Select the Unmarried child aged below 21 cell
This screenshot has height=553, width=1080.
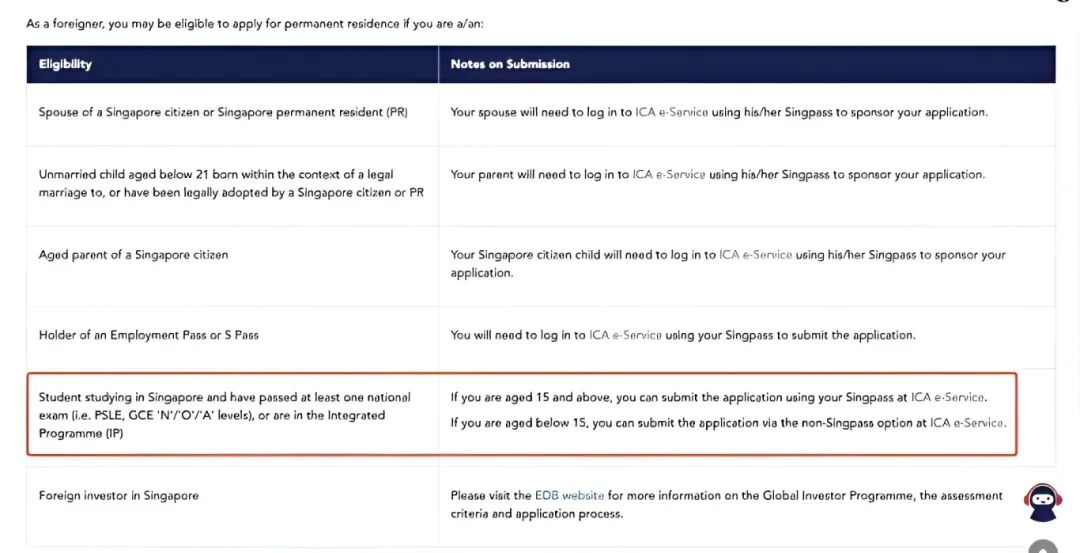coord(231,183)
